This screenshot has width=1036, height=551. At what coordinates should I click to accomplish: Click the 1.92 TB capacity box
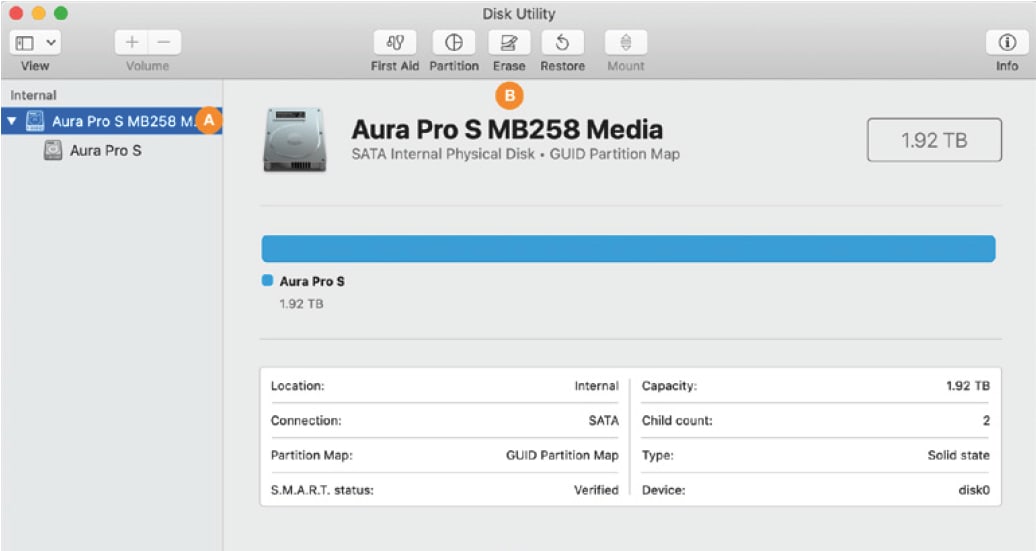933,140
